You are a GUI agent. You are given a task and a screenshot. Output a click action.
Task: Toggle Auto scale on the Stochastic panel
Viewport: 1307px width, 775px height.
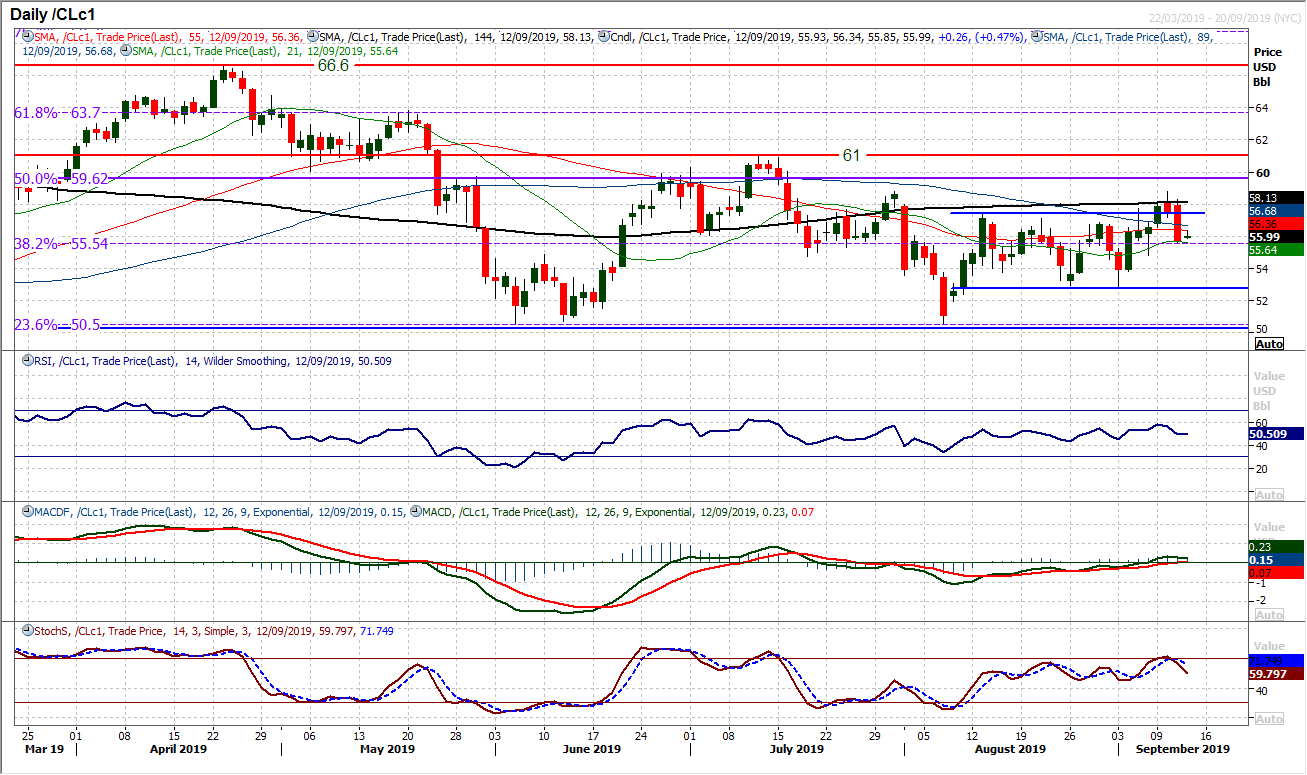[x=1269, y=719]
